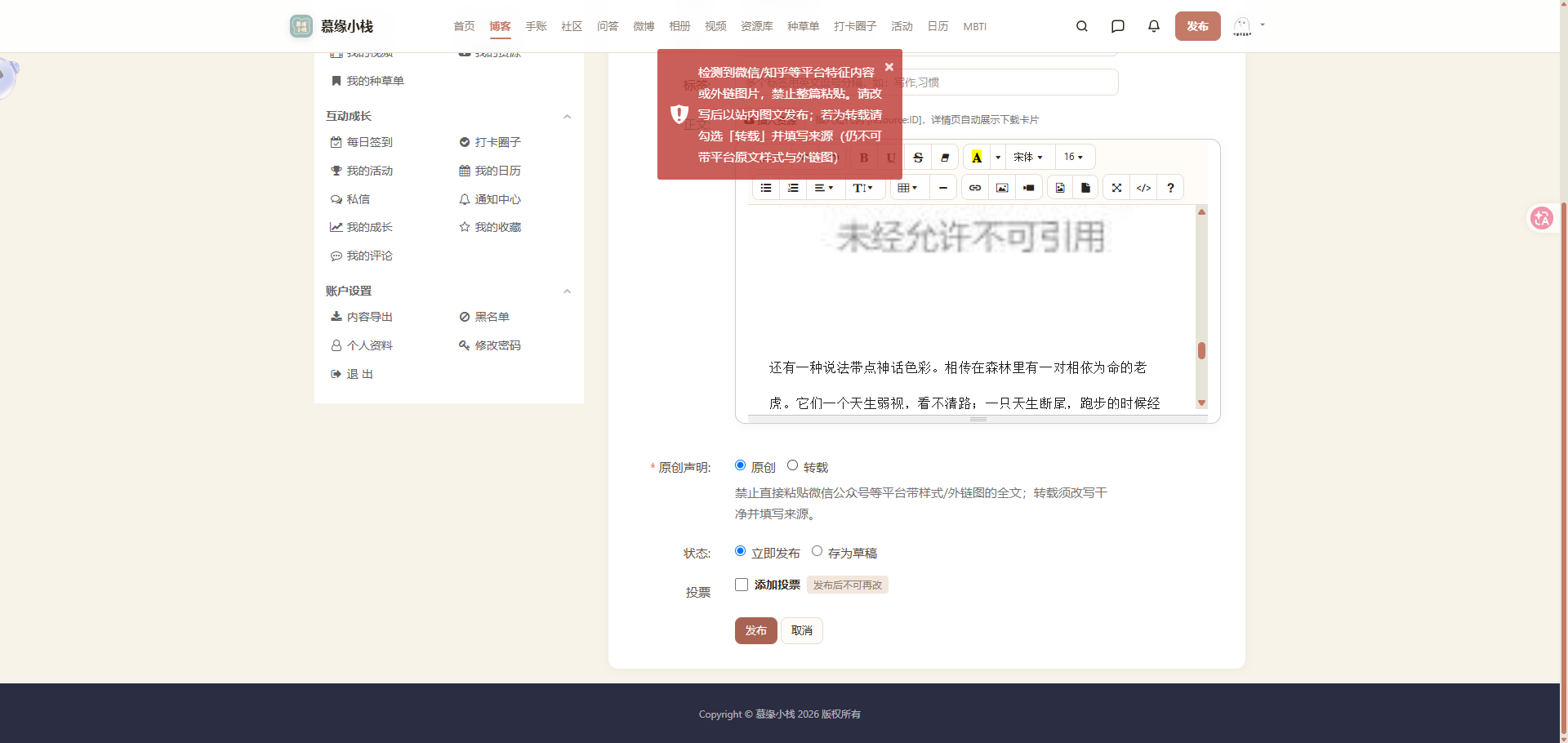This screenshot has height=743, width=1568.
Task: Open 问答 in top navigation
Action: click(x=608, y=26)
